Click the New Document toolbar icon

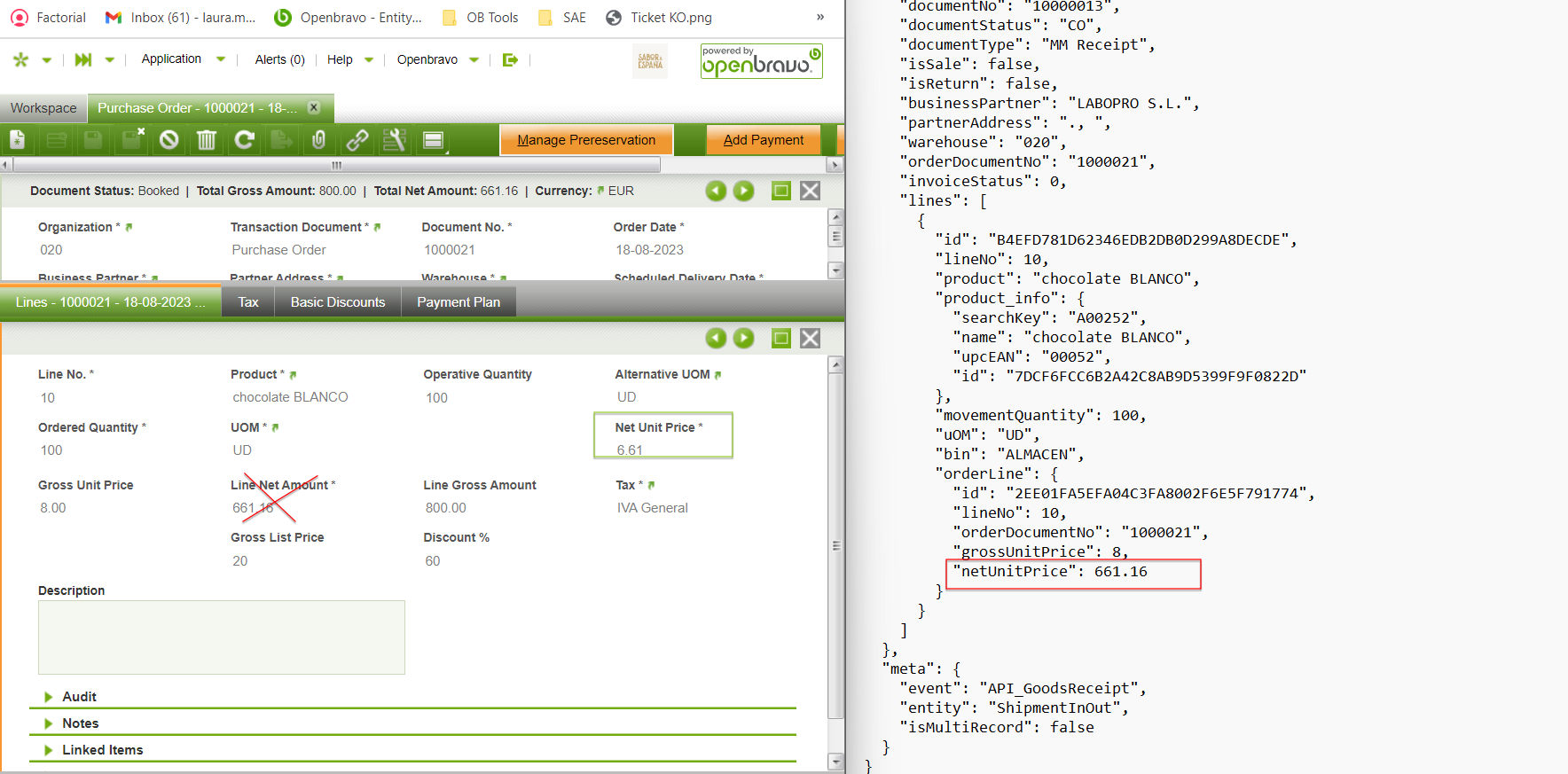(18, 140)
